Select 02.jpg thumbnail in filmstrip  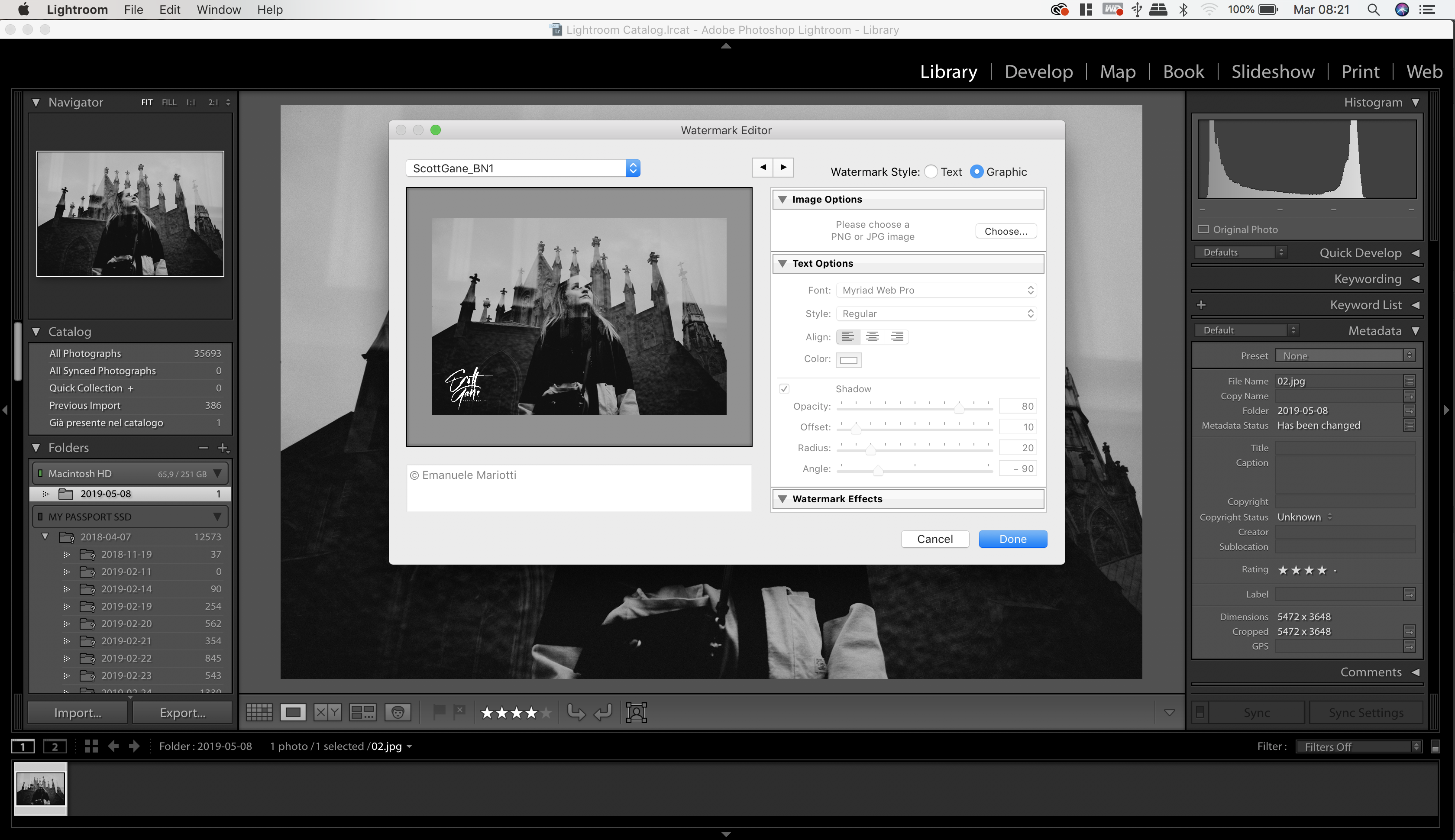pyautogui.click(x=40, y=788)
